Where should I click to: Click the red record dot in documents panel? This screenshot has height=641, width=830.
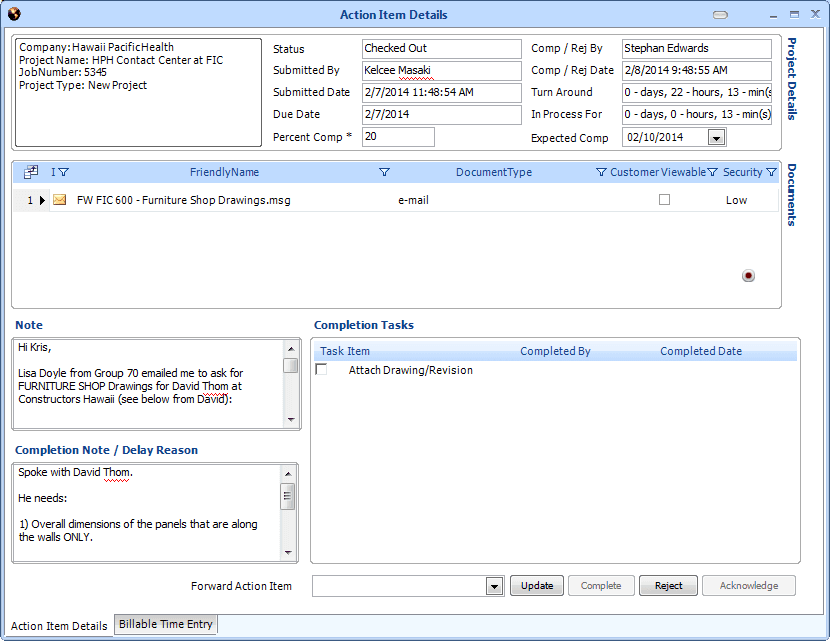tap(748, 276)
